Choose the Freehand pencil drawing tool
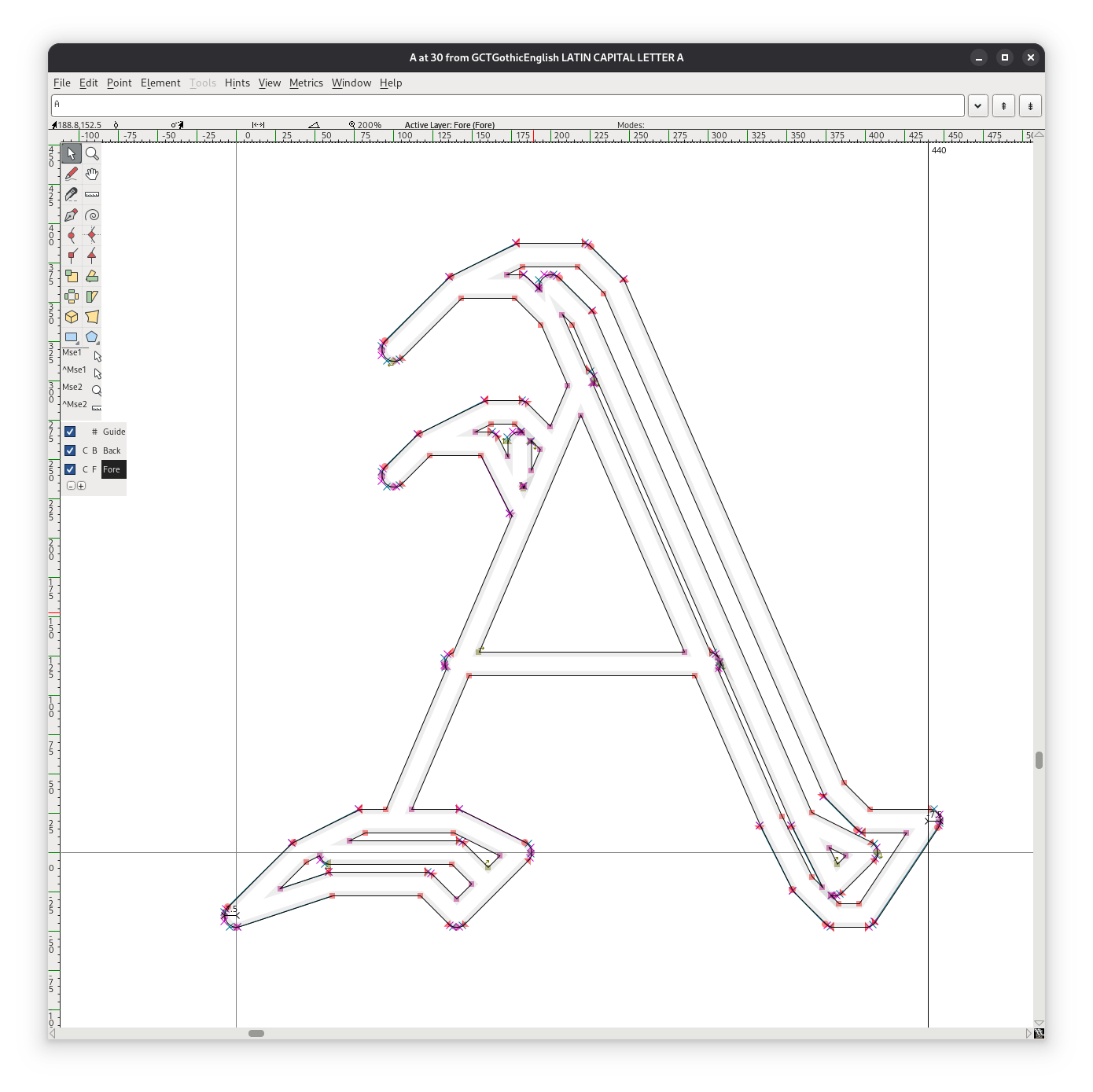 click(72, 174)
